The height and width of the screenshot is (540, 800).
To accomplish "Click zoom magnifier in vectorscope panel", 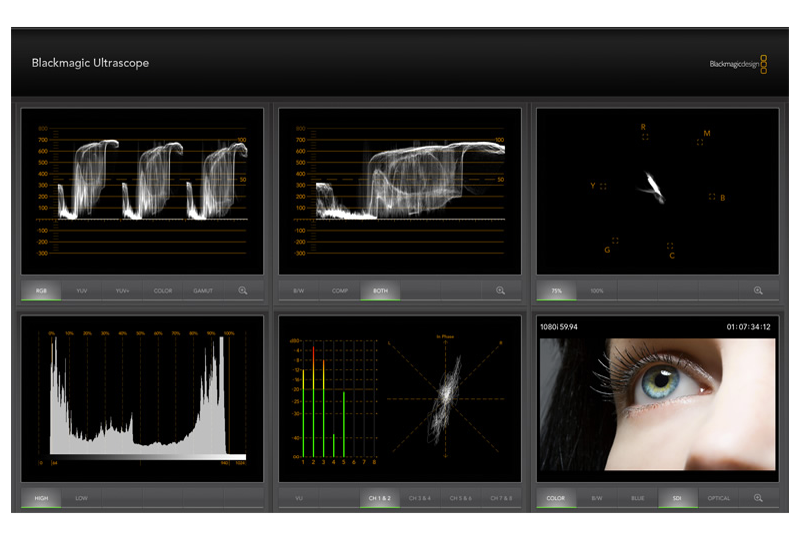I will point(758,291).
